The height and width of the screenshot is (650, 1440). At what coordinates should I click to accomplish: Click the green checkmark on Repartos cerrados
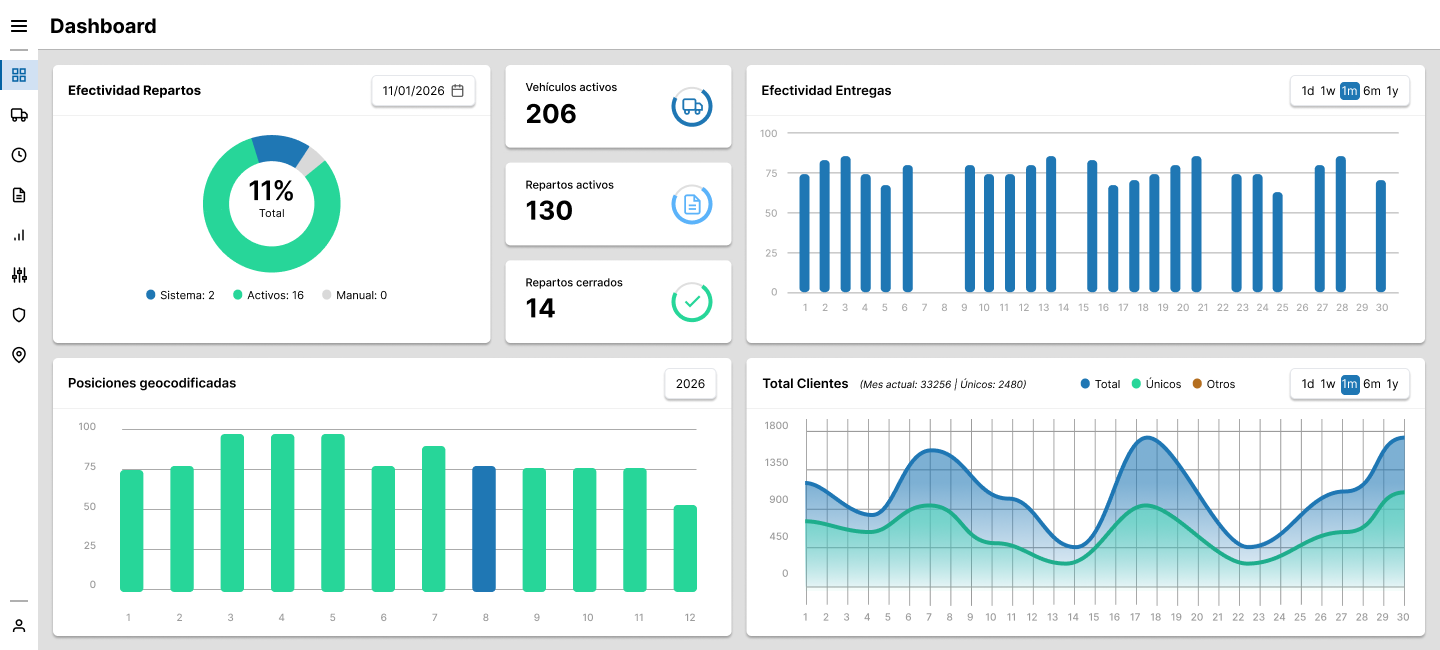(691, 301)
